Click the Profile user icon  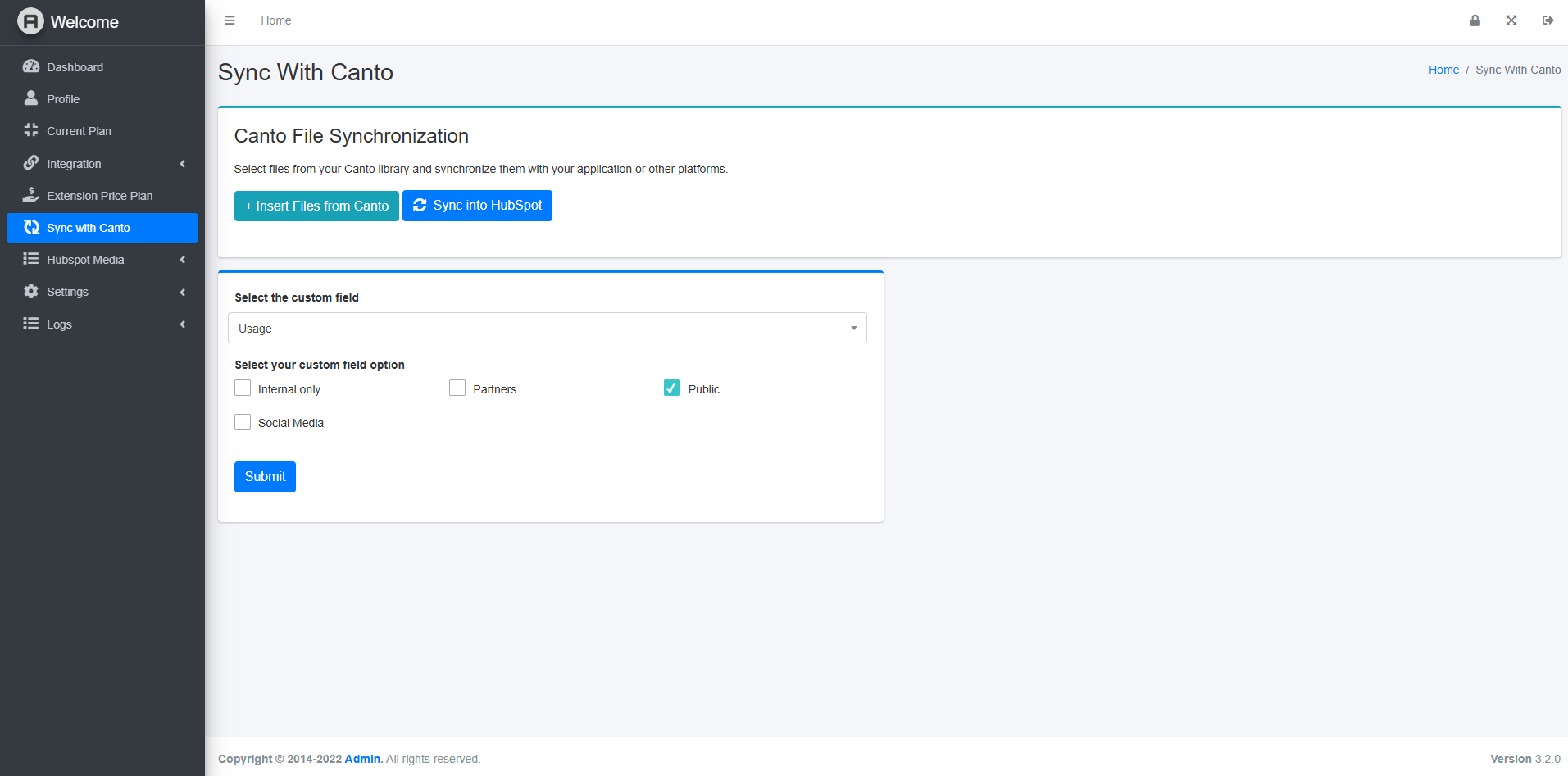pyautogui.click(x=31, y=98)
